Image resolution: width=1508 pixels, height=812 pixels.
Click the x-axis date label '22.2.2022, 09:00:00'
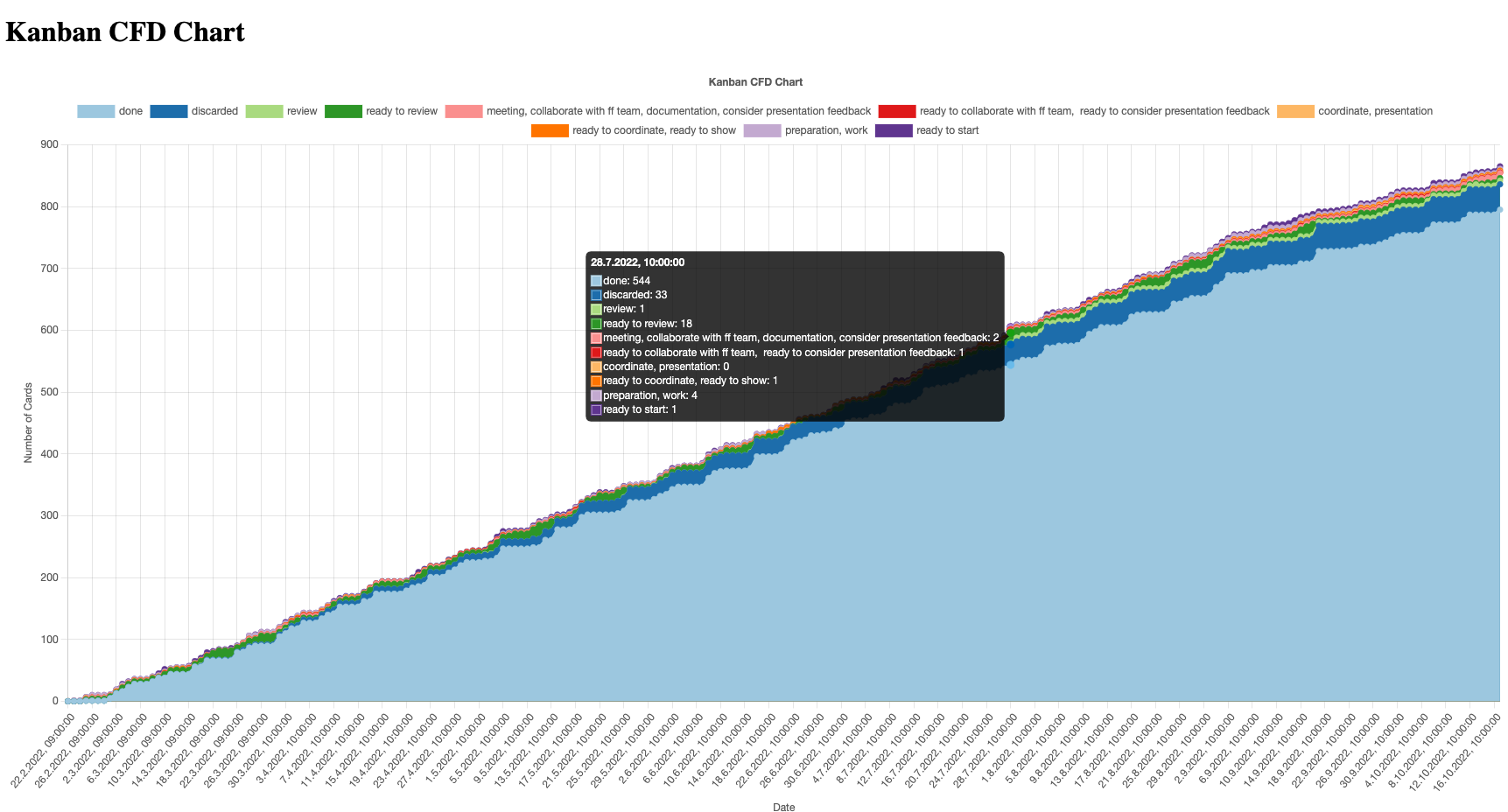(x=44, y=751)
